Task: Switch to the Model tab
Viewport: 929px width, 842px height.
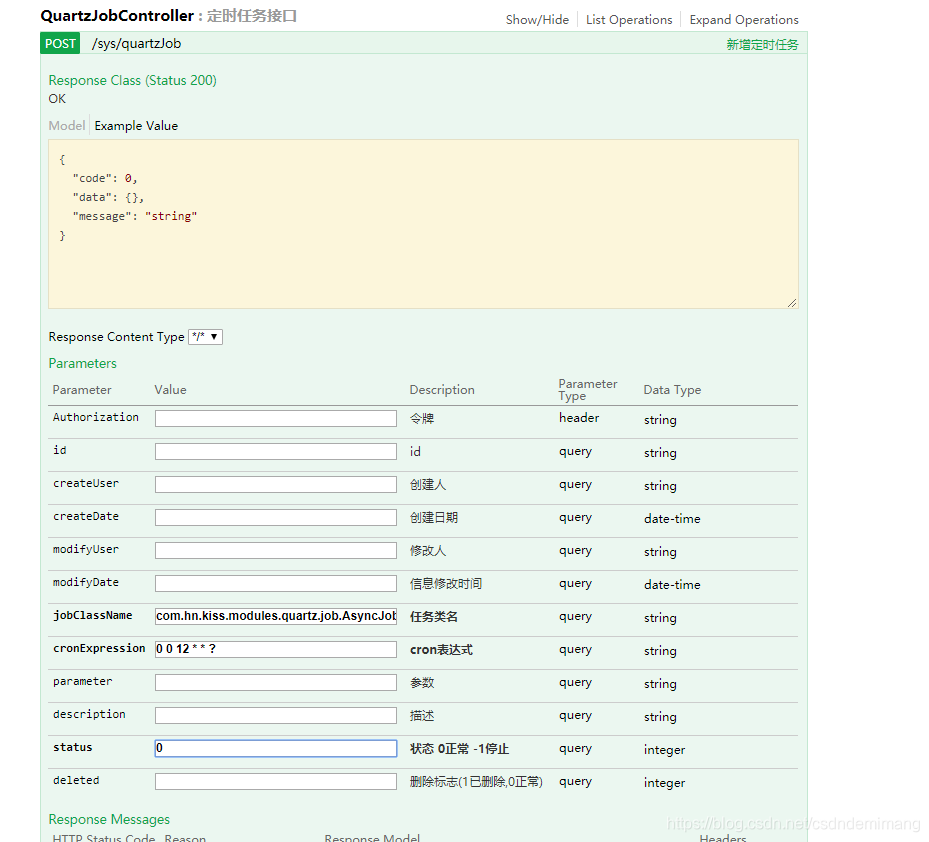Action: click(x=67, y=126)
